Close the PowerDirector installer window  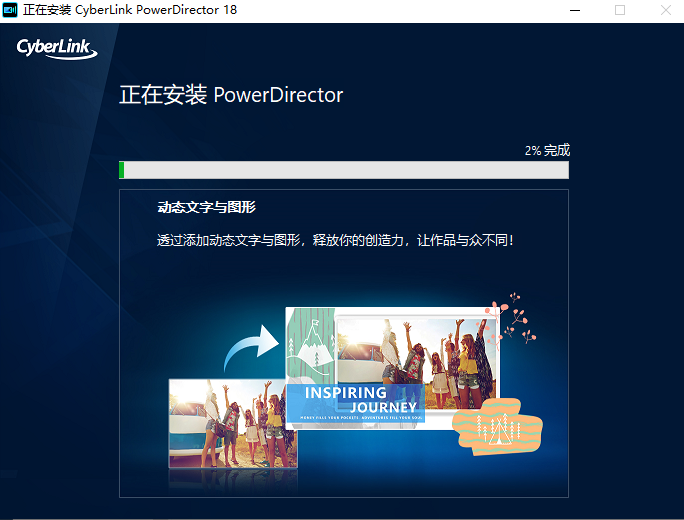665,10
